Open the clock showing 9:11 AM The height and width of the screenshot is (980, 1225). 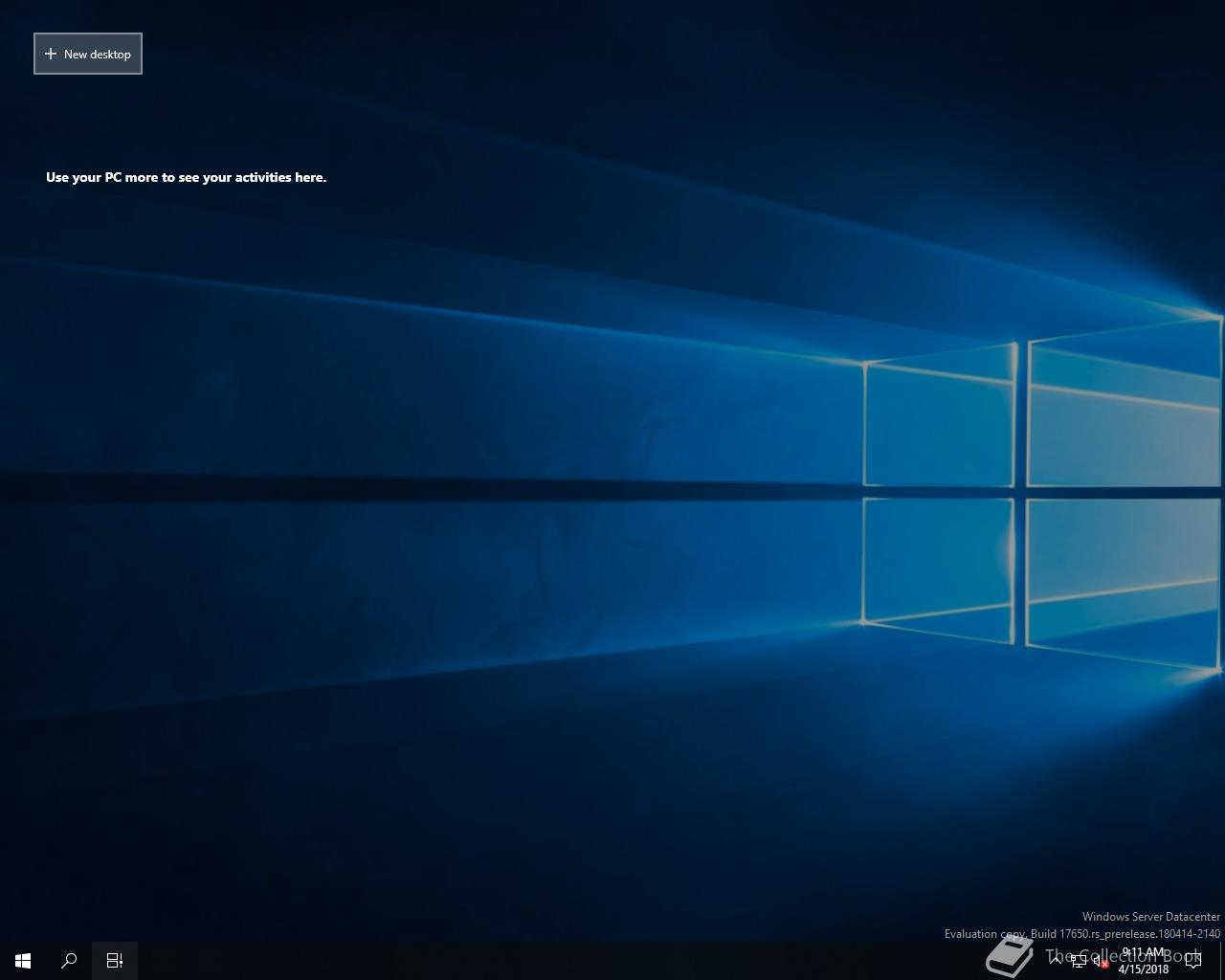coord(1144,961)
